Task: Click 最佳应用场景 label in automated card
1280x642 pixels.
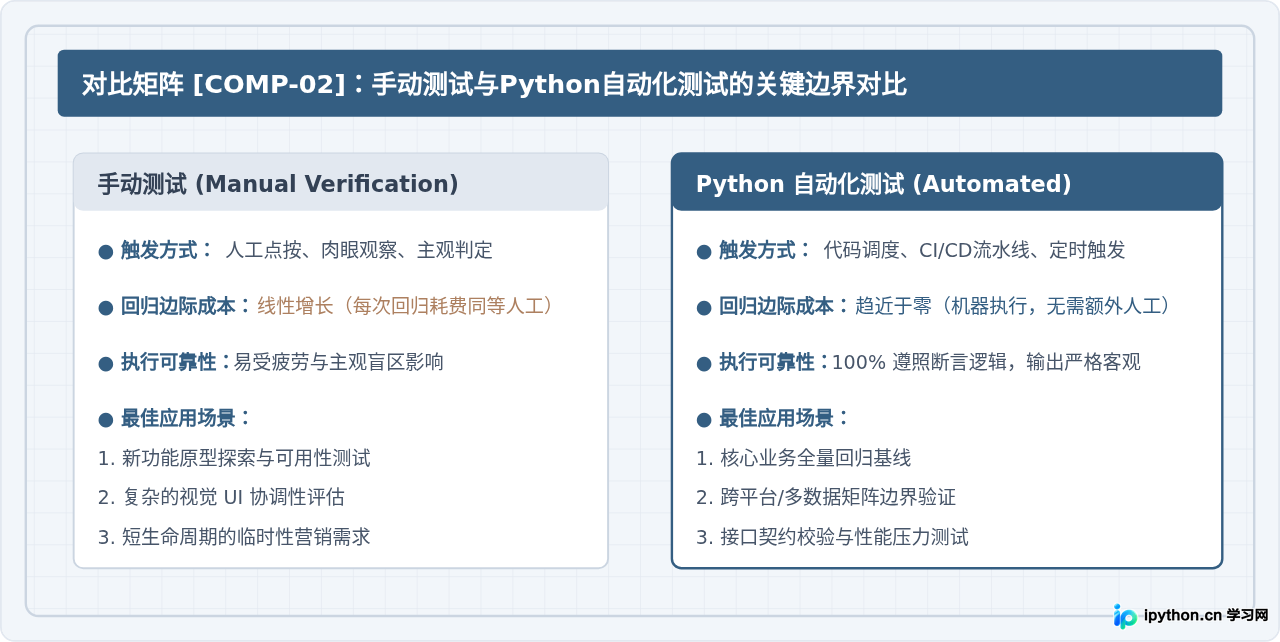Action: [784, 418]
